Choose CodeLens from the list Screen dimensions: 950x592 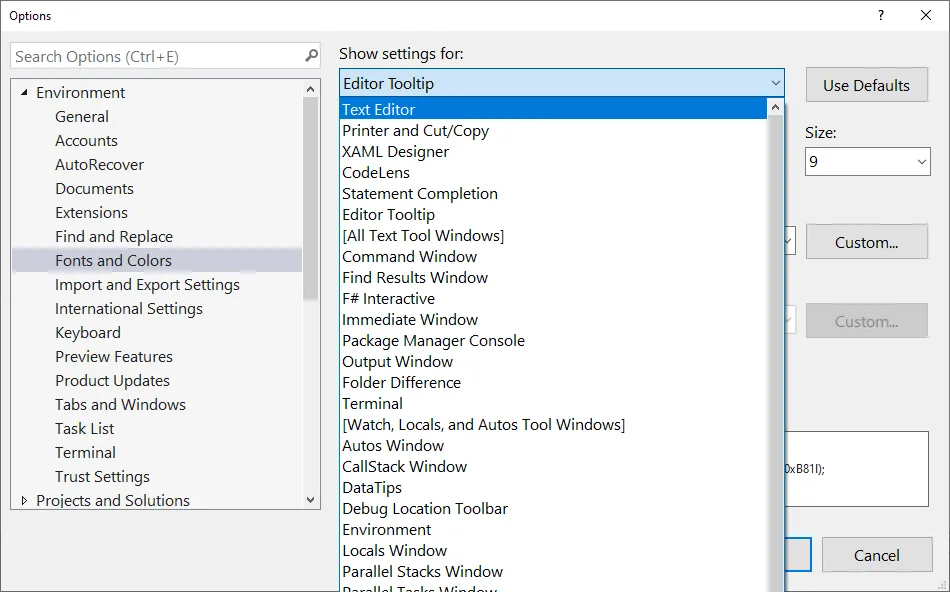click(x=553, y=173)
